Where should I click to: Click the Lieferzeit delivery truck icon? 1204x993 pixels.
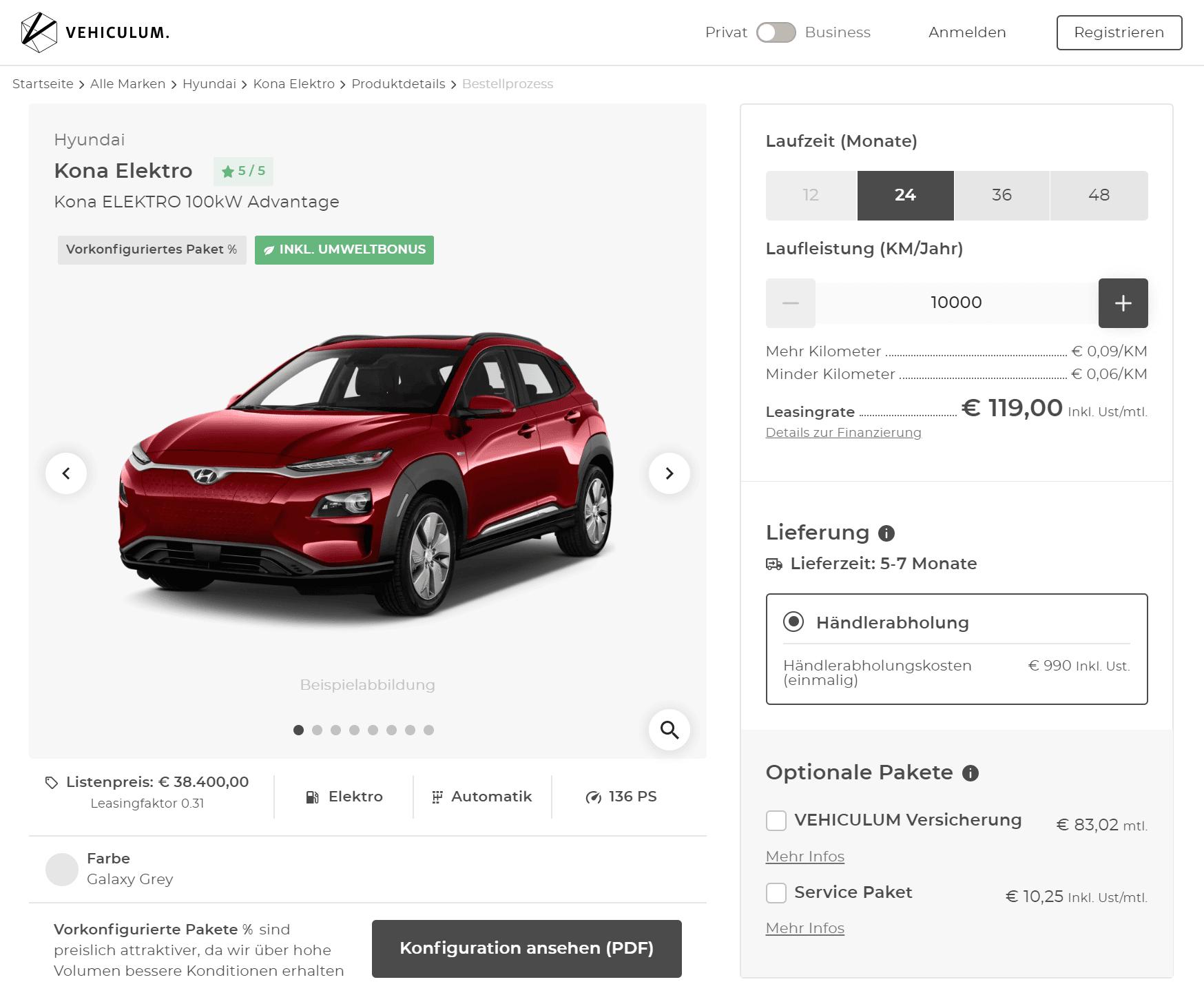tap(774, 564)
